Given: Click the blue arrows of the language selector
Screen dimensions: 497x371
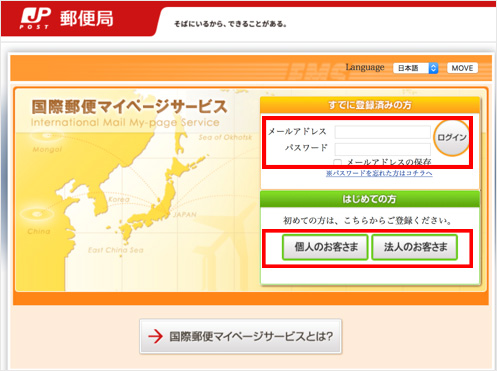Looking at the screenshot, I should [x=433, y=68].
